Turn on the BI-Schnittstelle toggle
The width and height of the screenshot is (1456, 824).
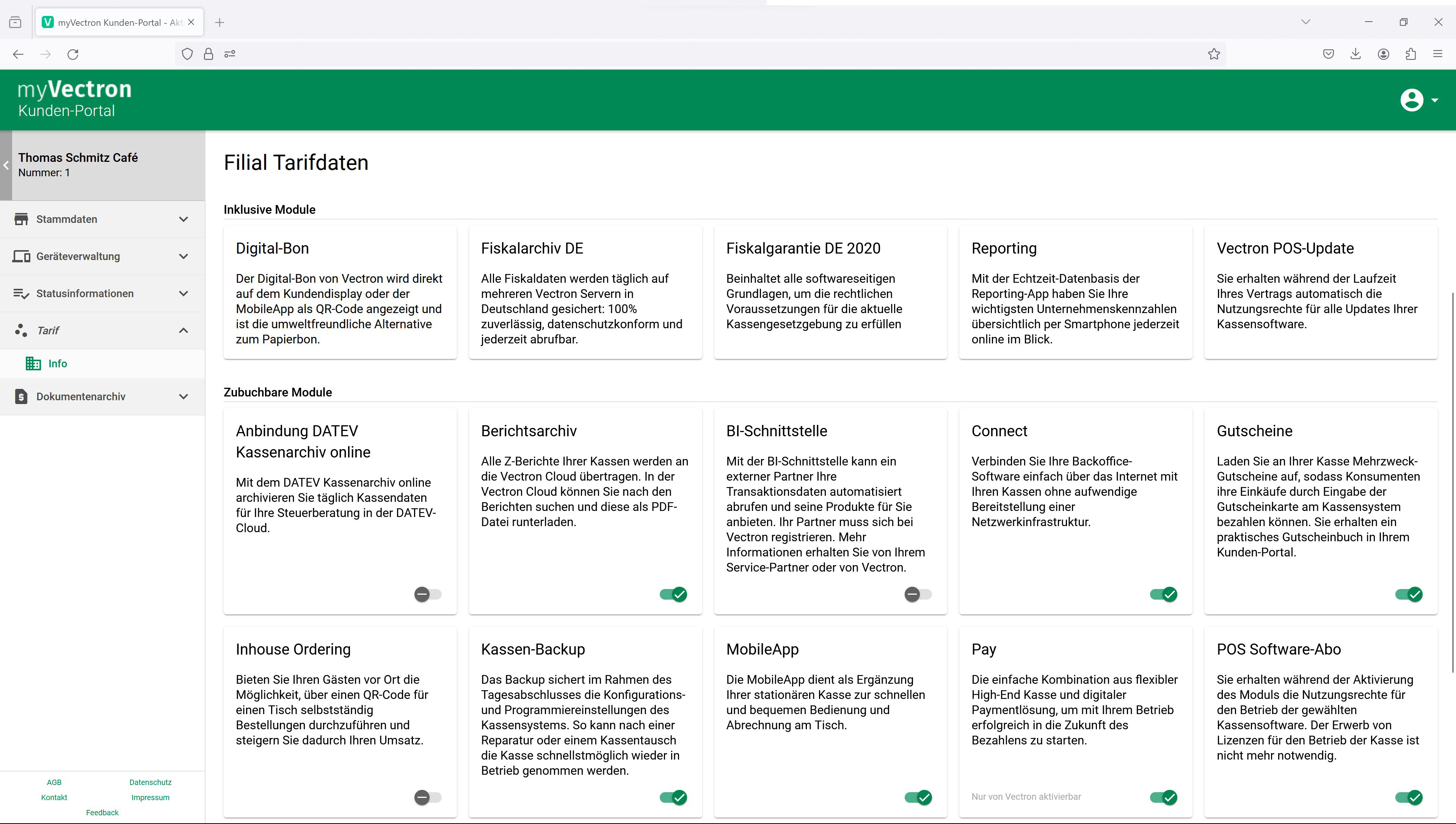[918, 594]
